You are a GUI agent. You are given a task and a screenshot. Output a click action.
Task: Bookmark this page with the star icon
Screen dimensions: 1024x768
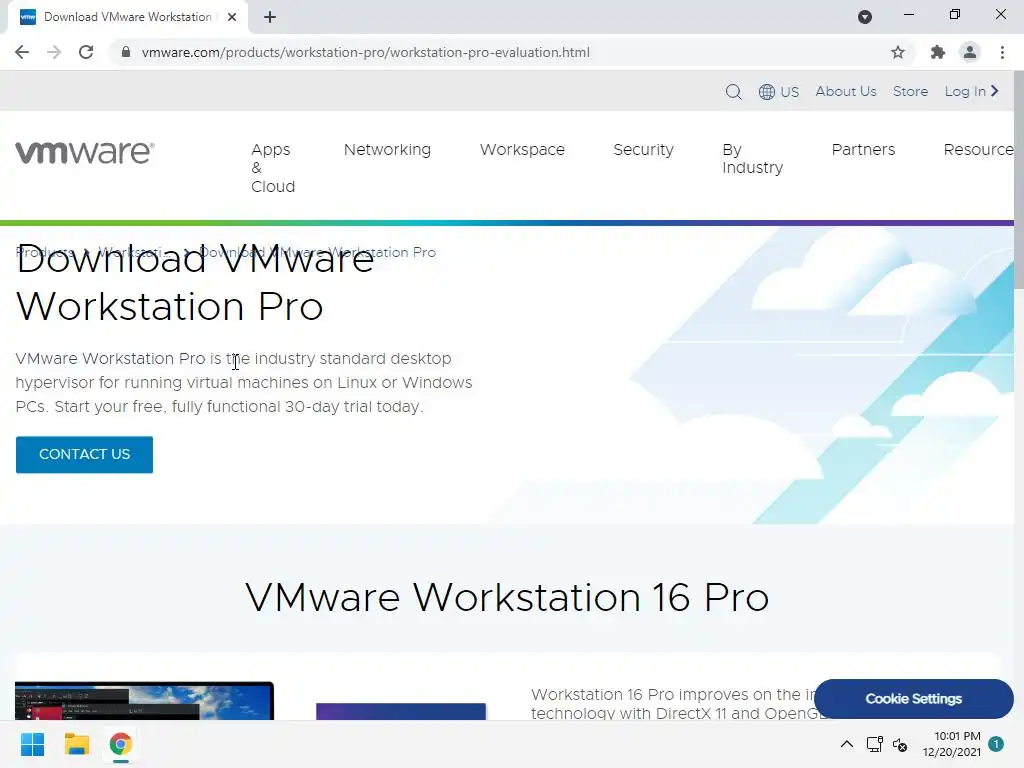point(898,52)
